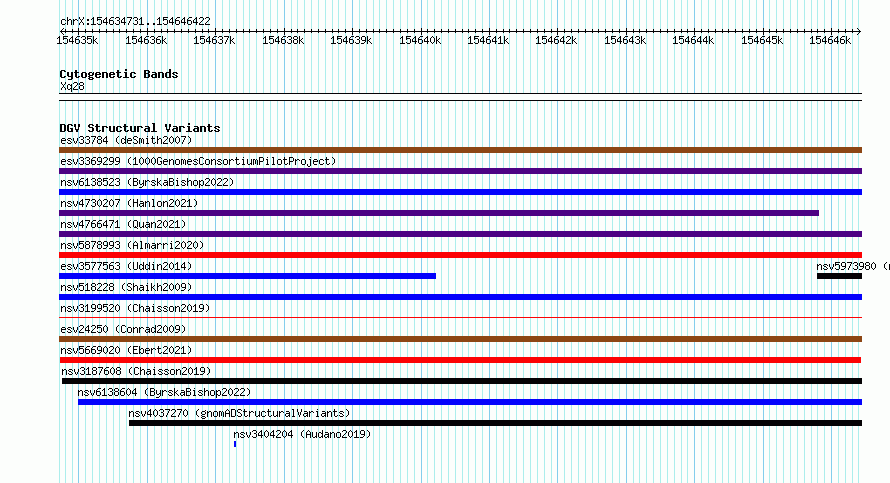Select the Xq28 band label
Viewport: 890px width, 483px height.
(72, 86)
